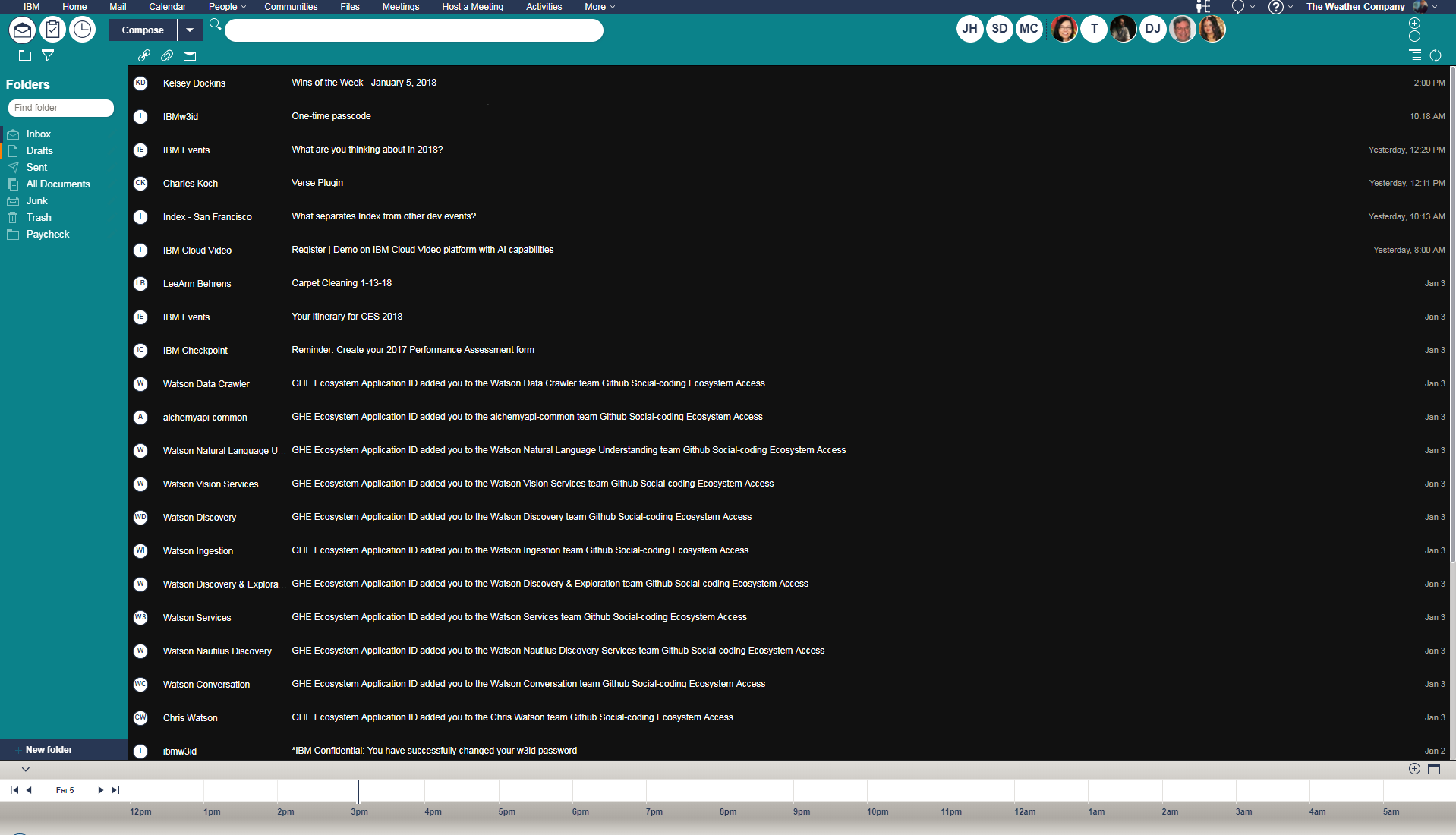
Task: Open the Communities menu item
Action: pos(291,7)
